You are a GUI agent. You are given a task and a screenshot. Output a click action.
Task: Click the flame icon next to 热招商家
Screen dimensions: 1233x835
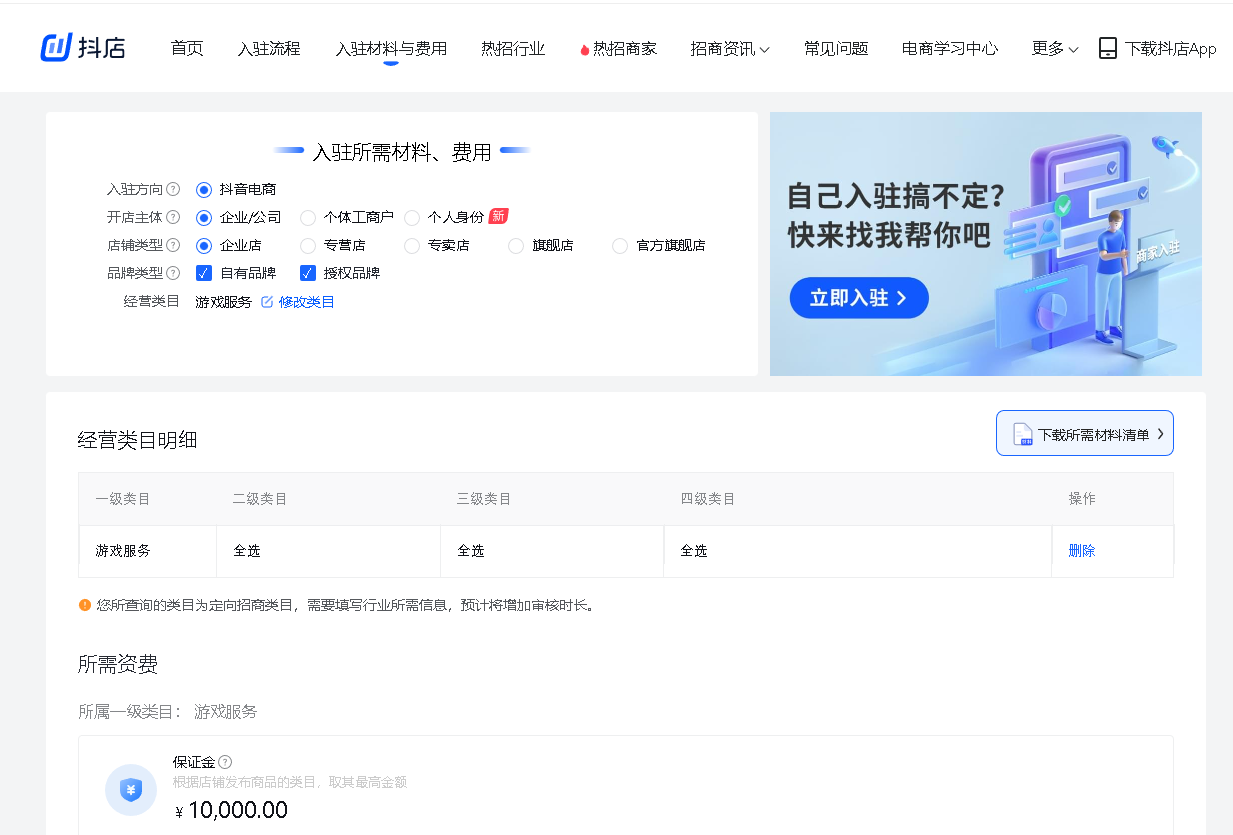pos(585,49)
